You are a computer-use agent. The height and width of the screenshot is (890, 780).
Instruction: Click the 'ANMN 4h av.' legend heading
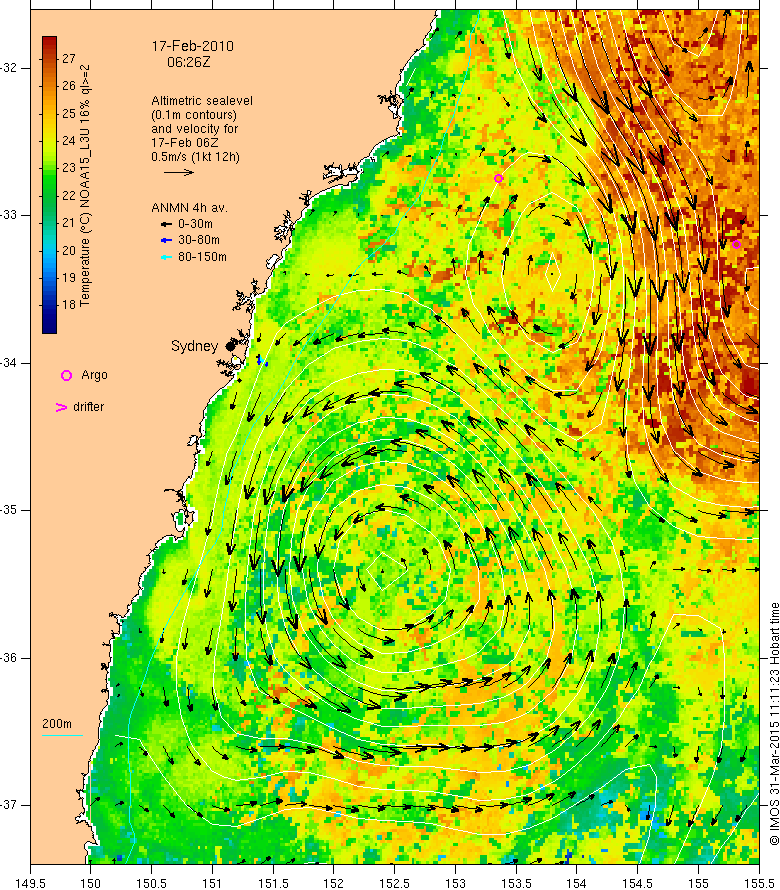coord(189,208)
